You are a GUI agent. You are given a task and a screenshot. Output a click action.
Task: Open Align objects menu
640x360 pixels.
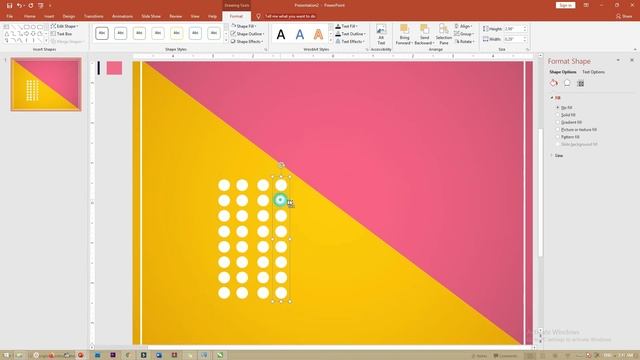tap(463, 26)
